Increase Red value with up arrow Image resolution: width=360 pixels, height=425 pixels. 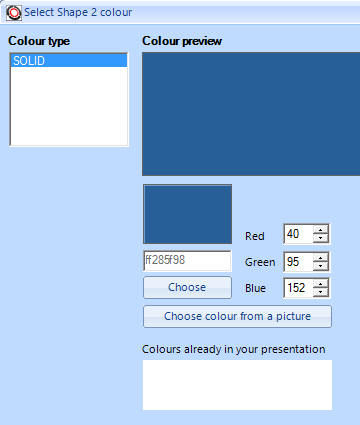tap(321, 230)
